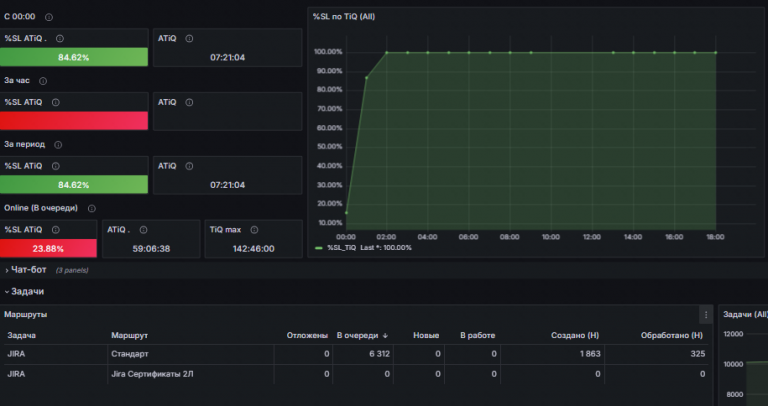Click the chart data point at 18:00

716,52
